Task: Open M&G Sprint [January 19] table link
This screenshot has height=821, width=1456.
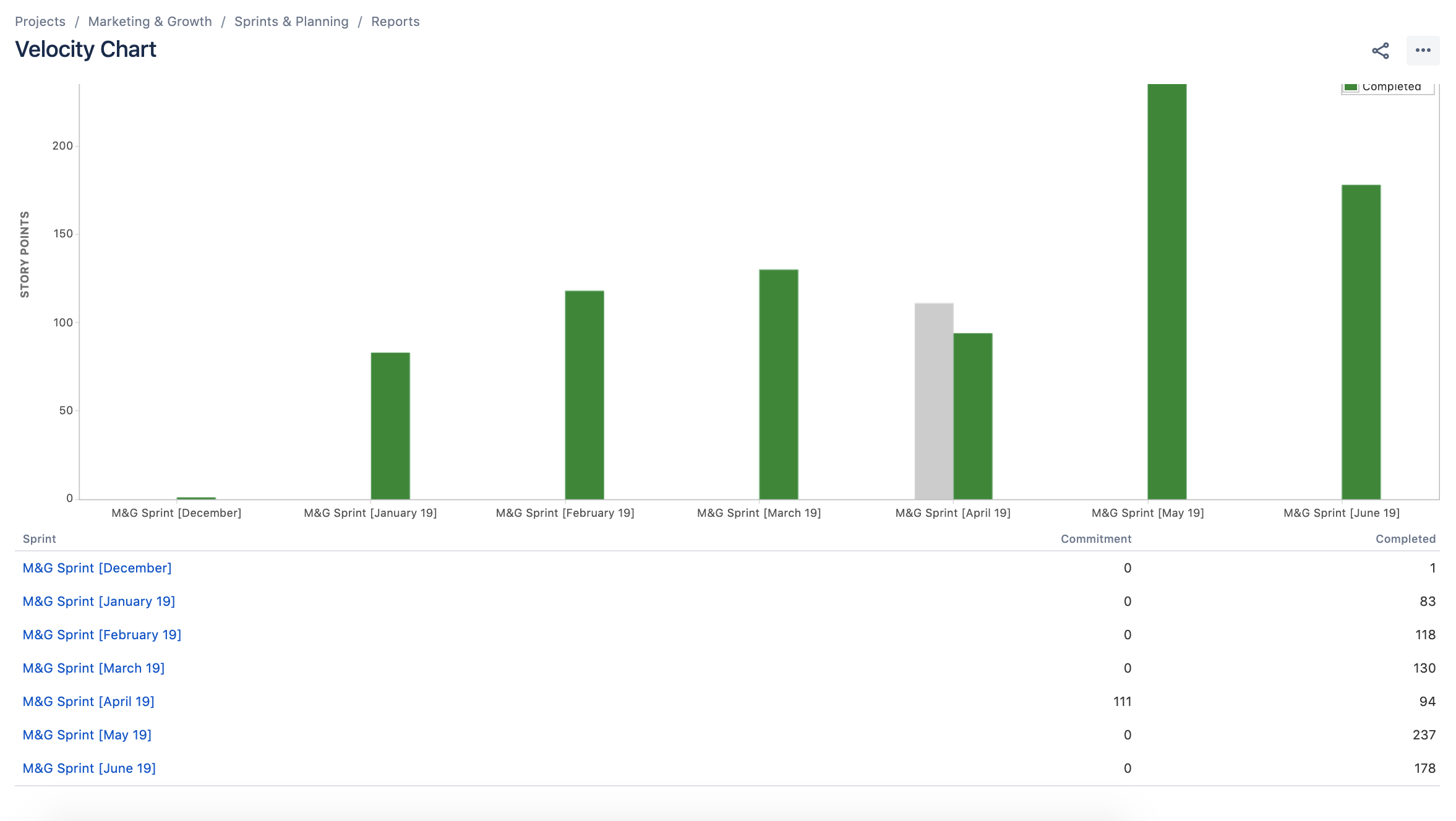Action: (99, 602)
